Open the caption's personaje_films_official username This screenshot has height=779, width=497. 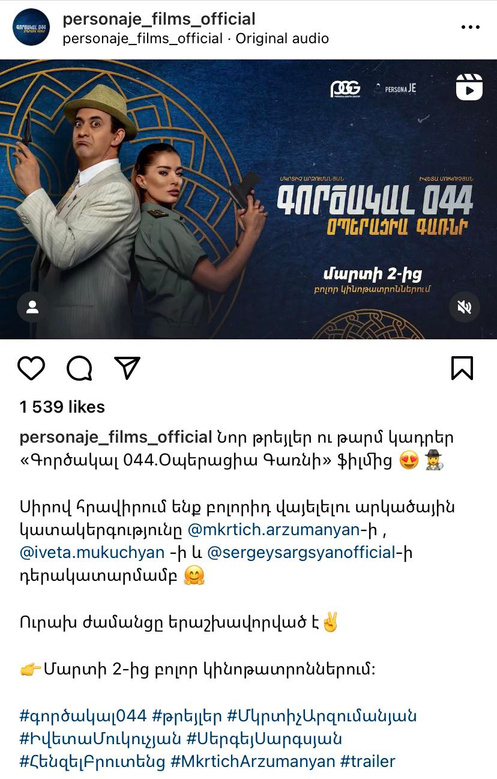pyautogui.click(x=116, y=437)
